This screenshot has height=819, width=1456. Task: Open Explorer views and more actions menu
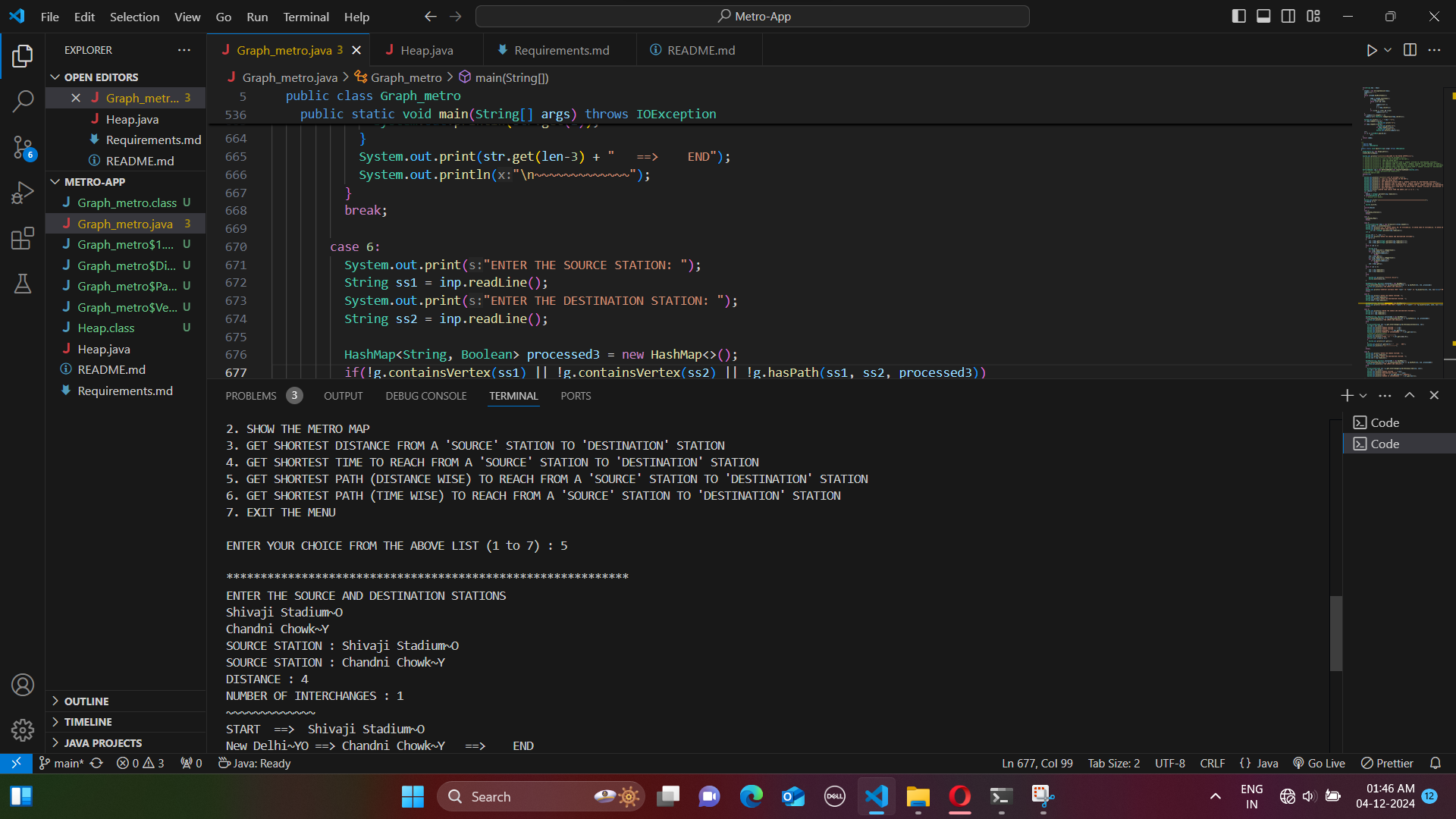[x=184, y=50]
